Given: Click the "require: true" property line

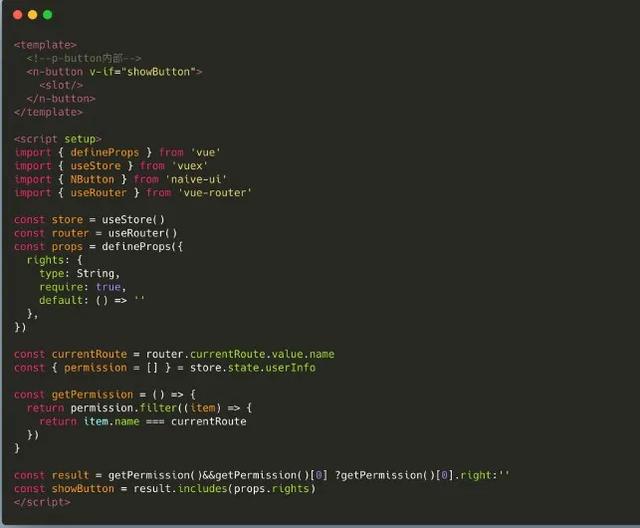Looking at the screenshot, I should pyautogui.click(x=83, y=287).
